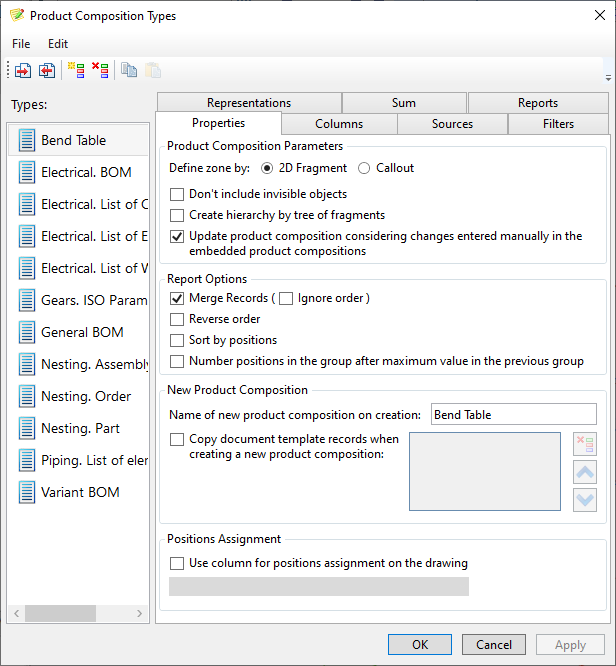Select Electrical. List of E type text
Image resolution: width=616 pixels, height=666 pixels.
click(94, 236)
